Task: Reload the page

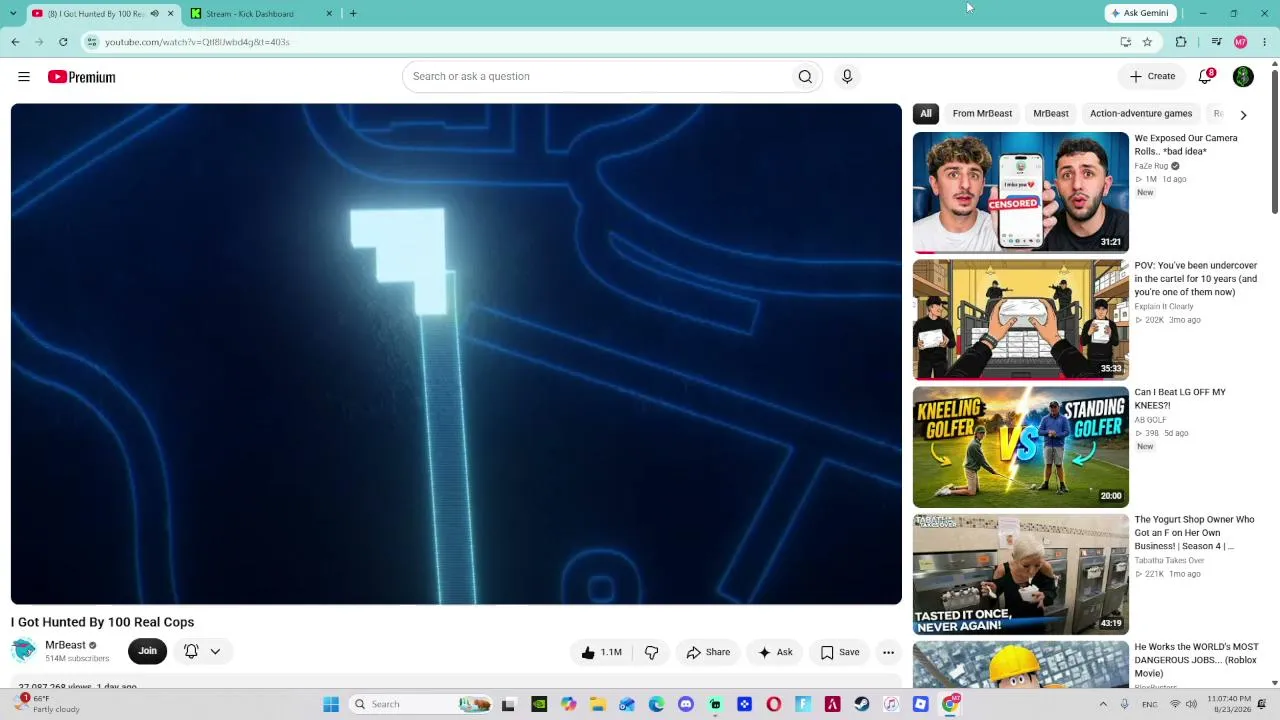Action: click(x=63, y=42)
